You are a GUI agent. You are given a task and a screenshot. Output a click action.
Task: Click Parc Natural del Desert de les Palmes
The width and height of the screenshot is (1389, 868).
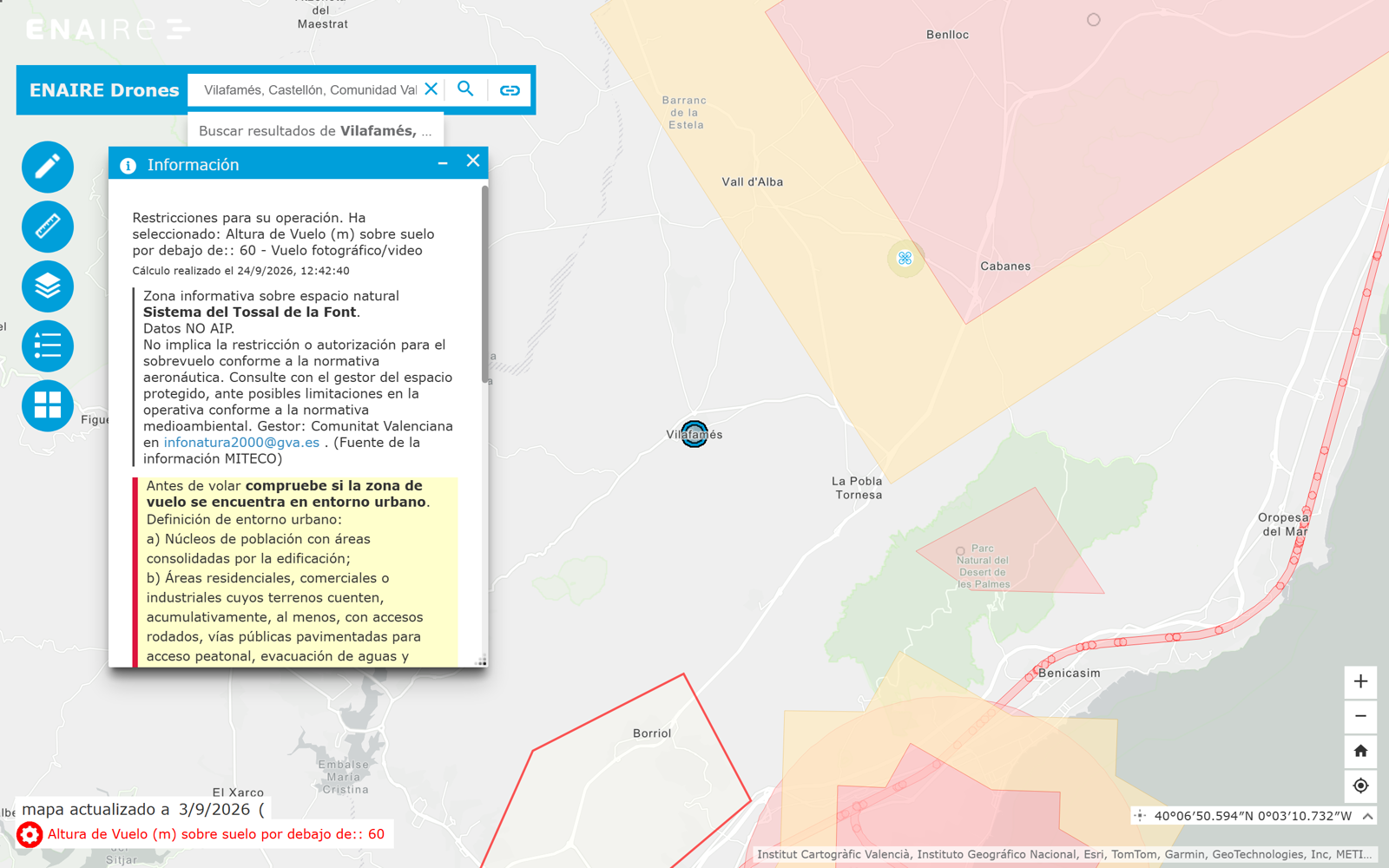(x=983, y=566)
